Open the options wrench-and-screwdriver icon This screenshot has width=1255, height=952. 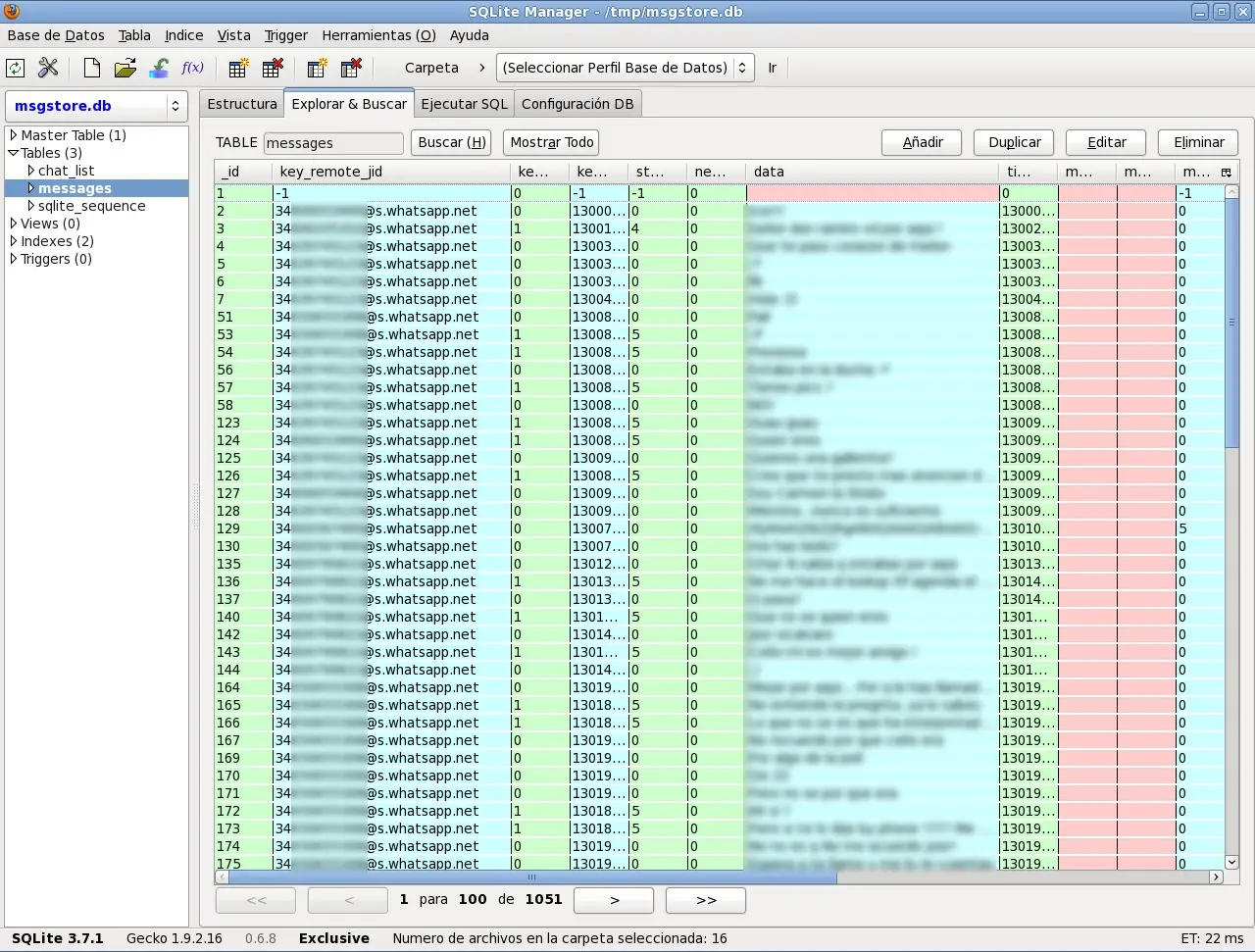[48, 68]
